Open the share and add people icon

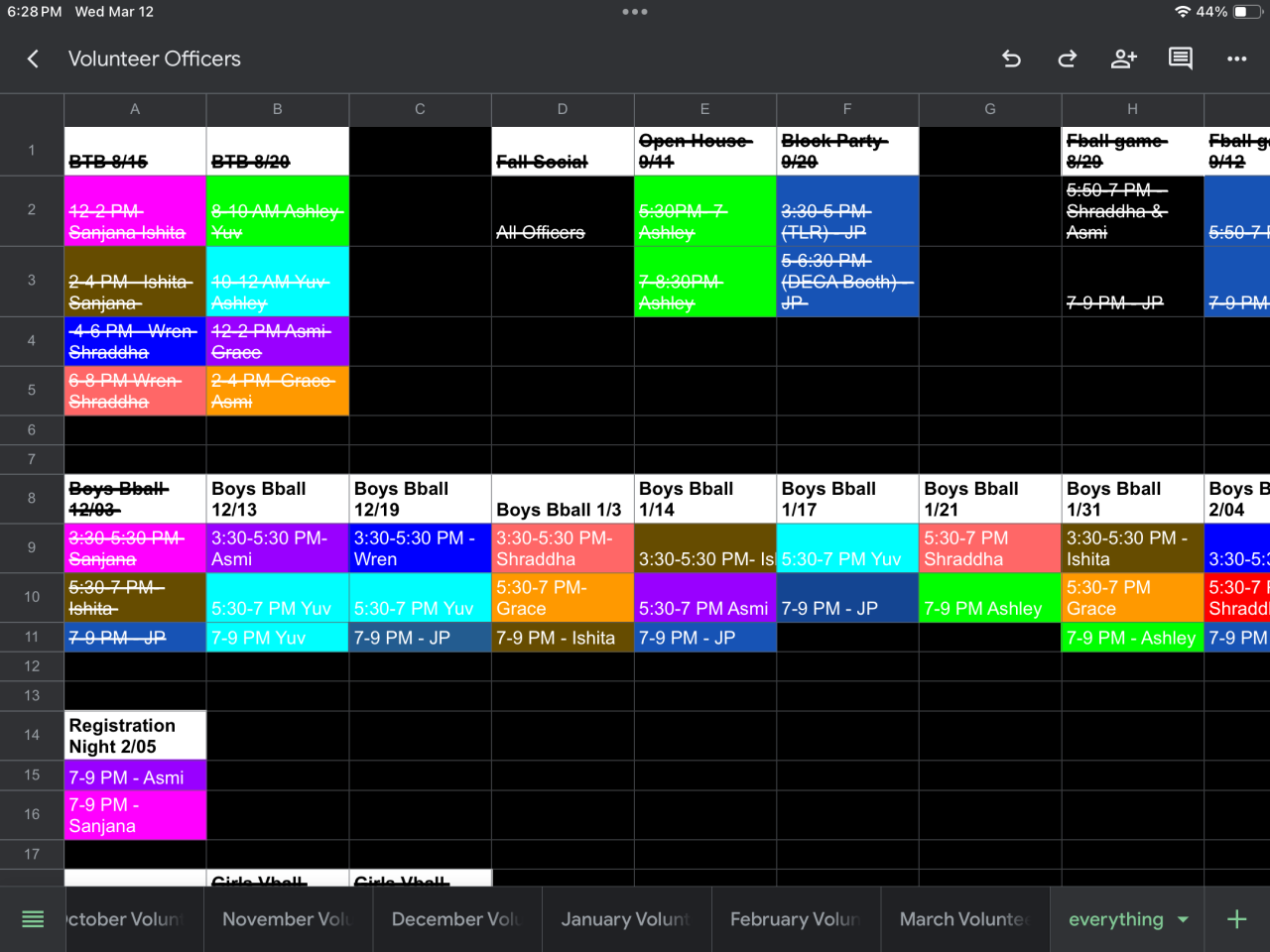(1124, 59)
